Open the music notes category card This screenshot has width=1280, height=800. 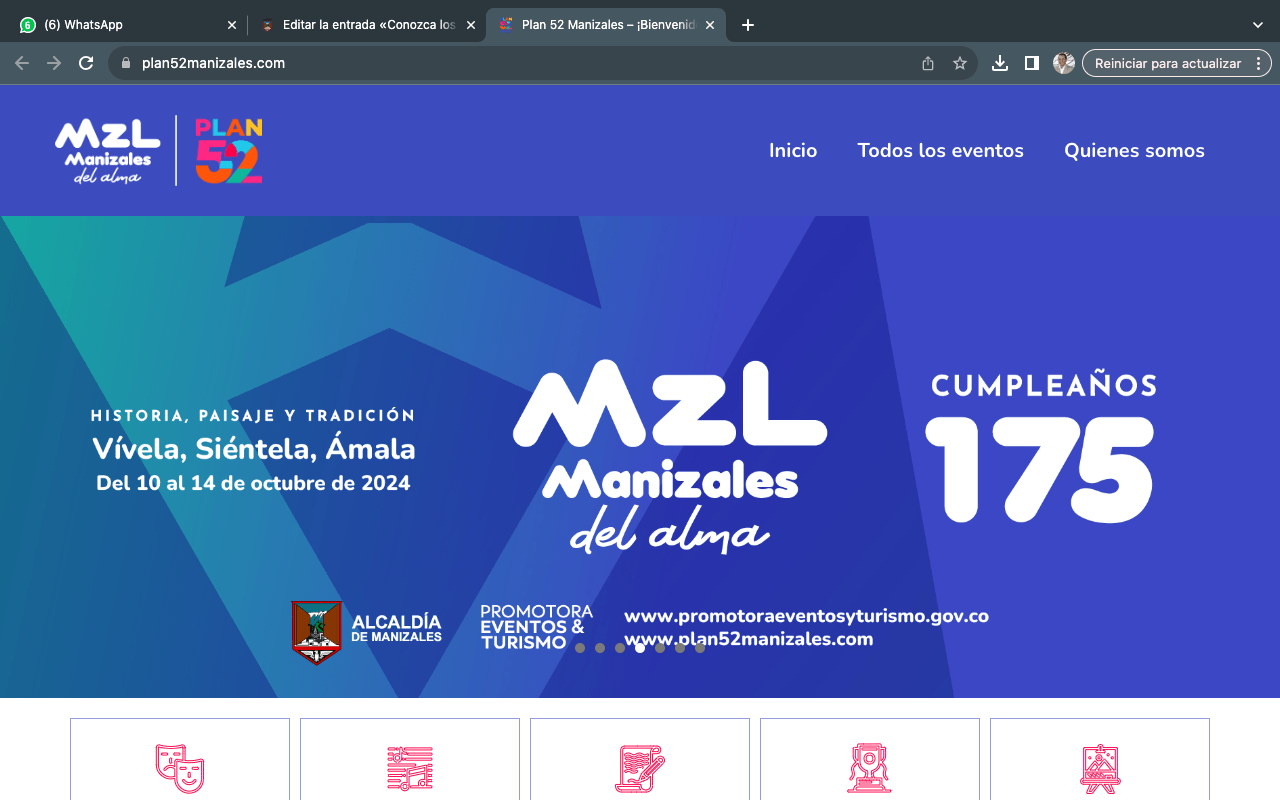click(410, 760)
